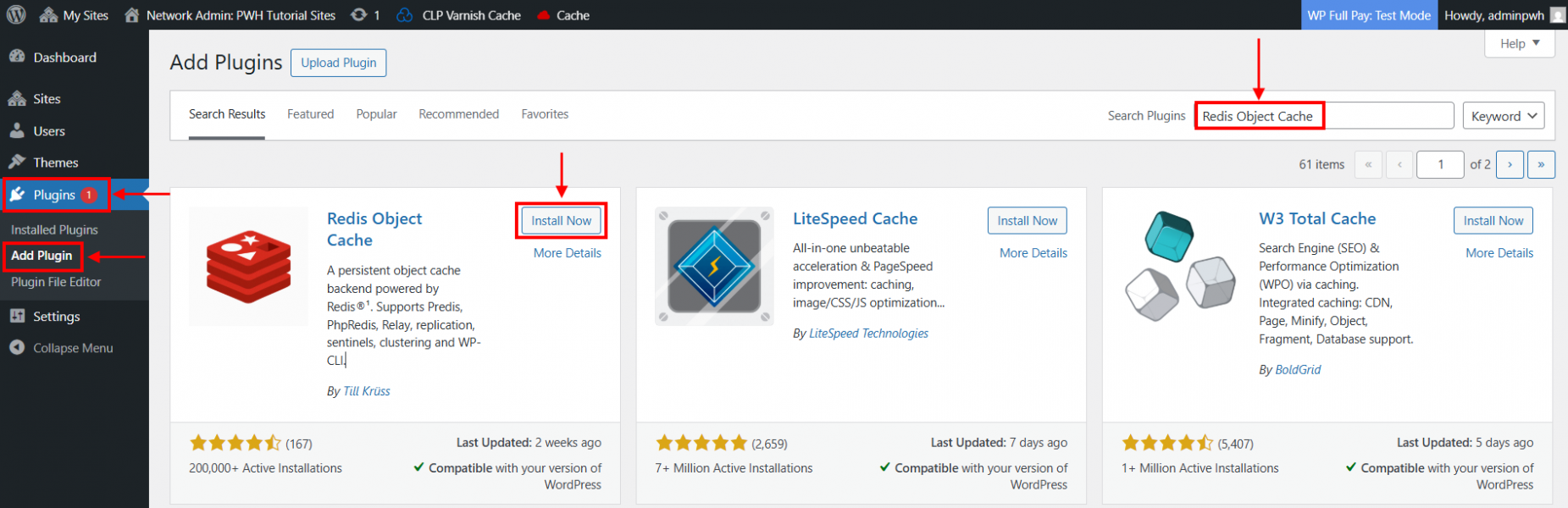The width and height of the screenshot is (1568, 508).
Task: Open the Cache admin bar item
Action: pyautogui.click(x=563, y=15)
